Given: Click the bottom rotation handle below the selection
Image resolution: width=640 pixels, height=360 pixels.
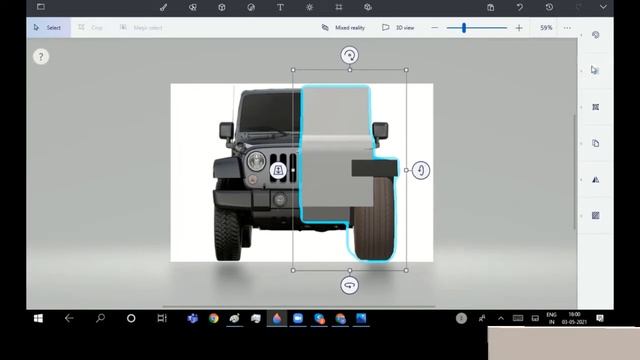Looking at the screenshot, I should click(x=349, y=285).
